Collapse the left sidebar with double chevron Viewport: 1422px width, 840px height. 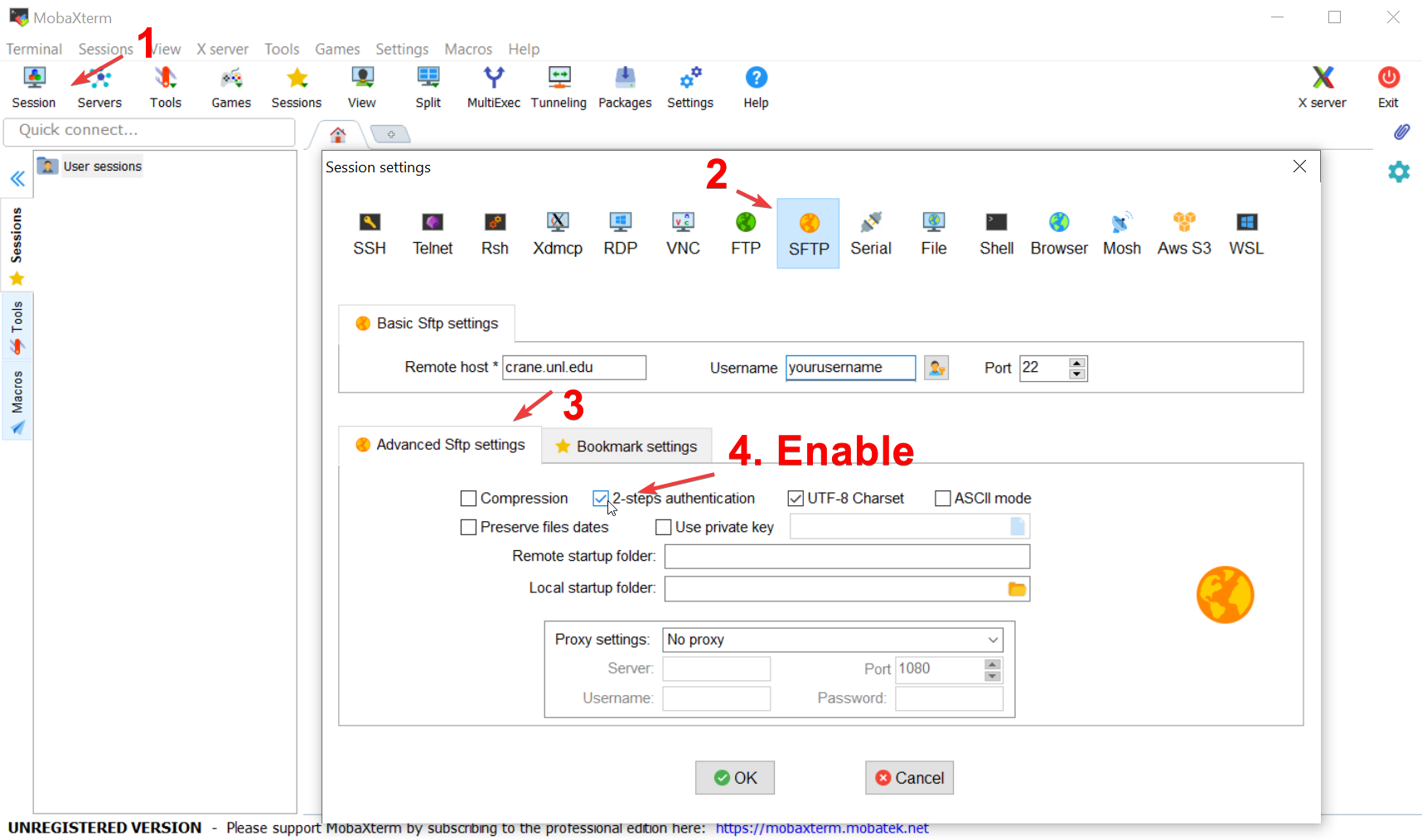[x=17, y=179]
